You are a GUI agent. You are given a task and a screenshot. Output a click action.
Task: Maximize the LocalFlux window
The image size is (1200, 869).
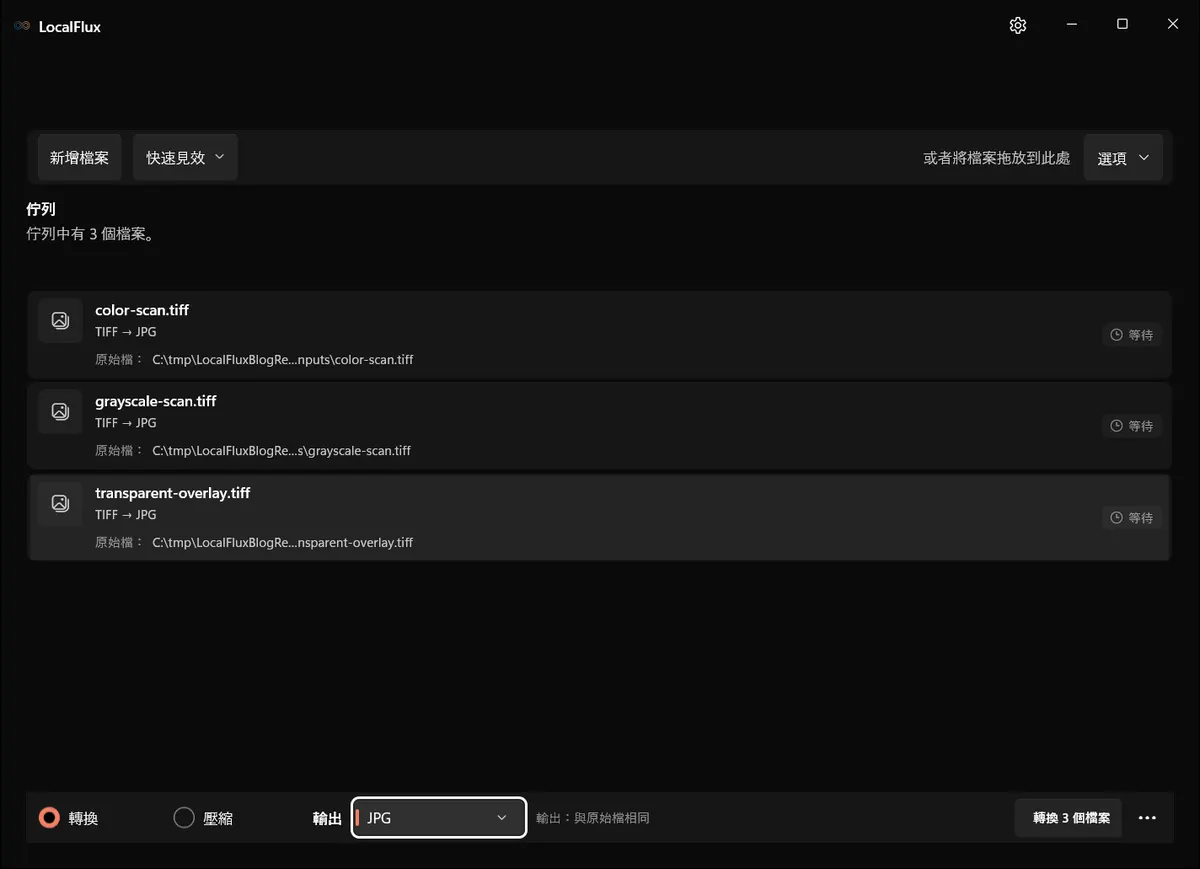coord(1122,25)
